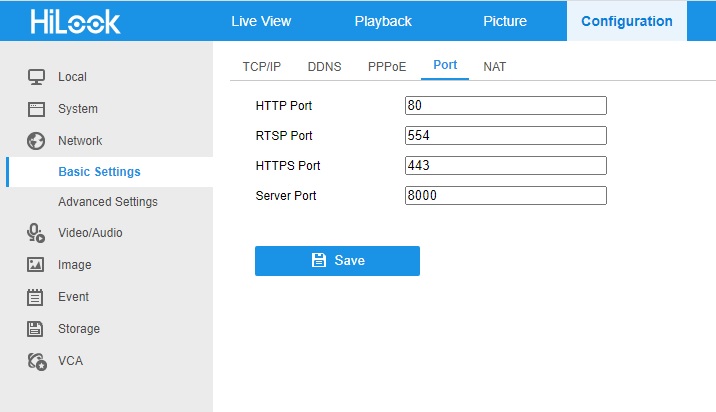The height and width of the screenshot is (412, 716).
Task: Click the HTTP Port input field
Action: 506,105
